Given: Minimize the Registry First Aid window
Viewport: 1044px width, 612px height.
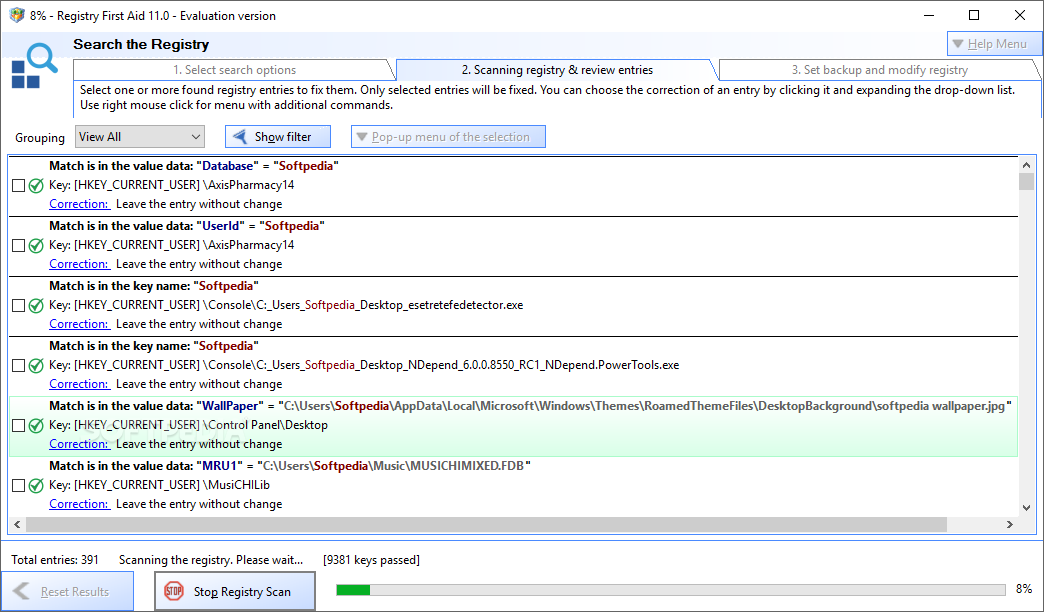Looking at the screenshot, I should [x=929, y=15].
